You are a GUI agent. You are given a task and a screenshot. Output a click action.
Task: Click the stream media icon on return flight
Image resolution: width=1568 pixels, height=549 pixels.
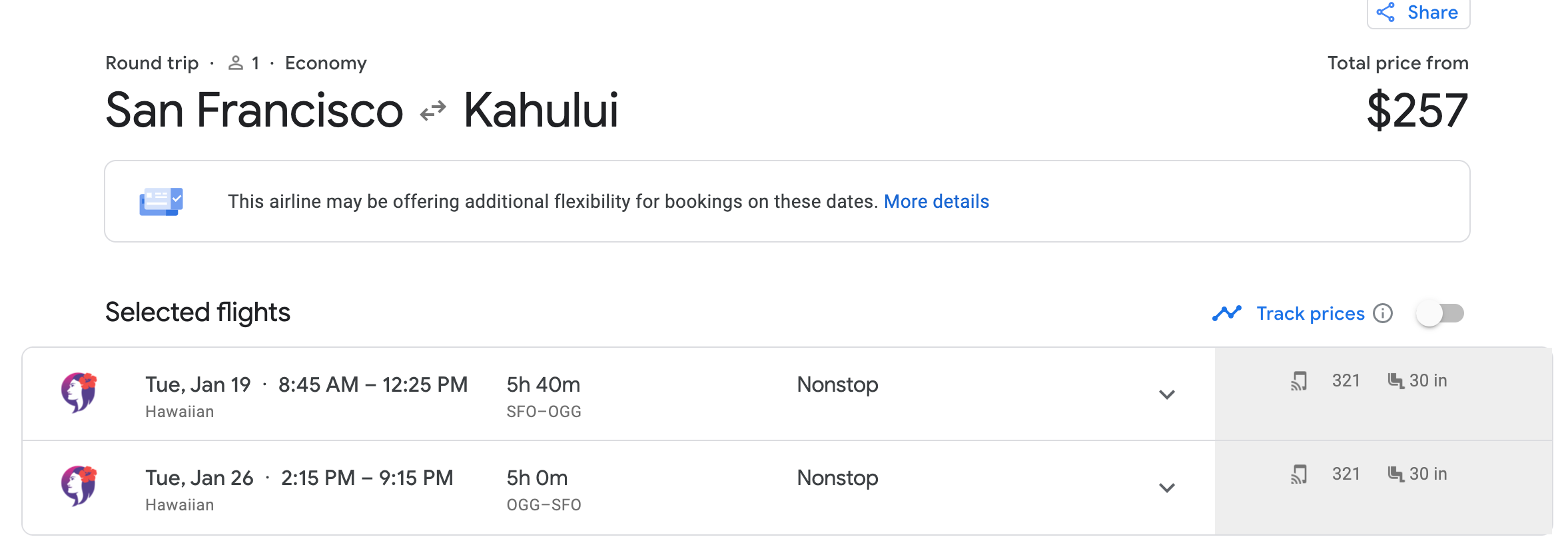(x=1299, y=474)
